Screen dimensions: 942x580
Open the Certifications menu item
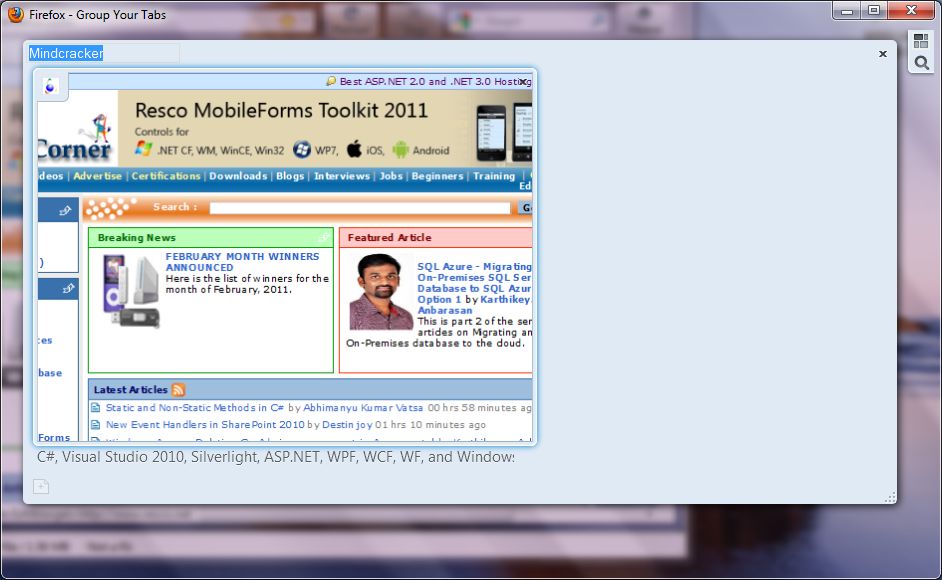pos(166,176)
